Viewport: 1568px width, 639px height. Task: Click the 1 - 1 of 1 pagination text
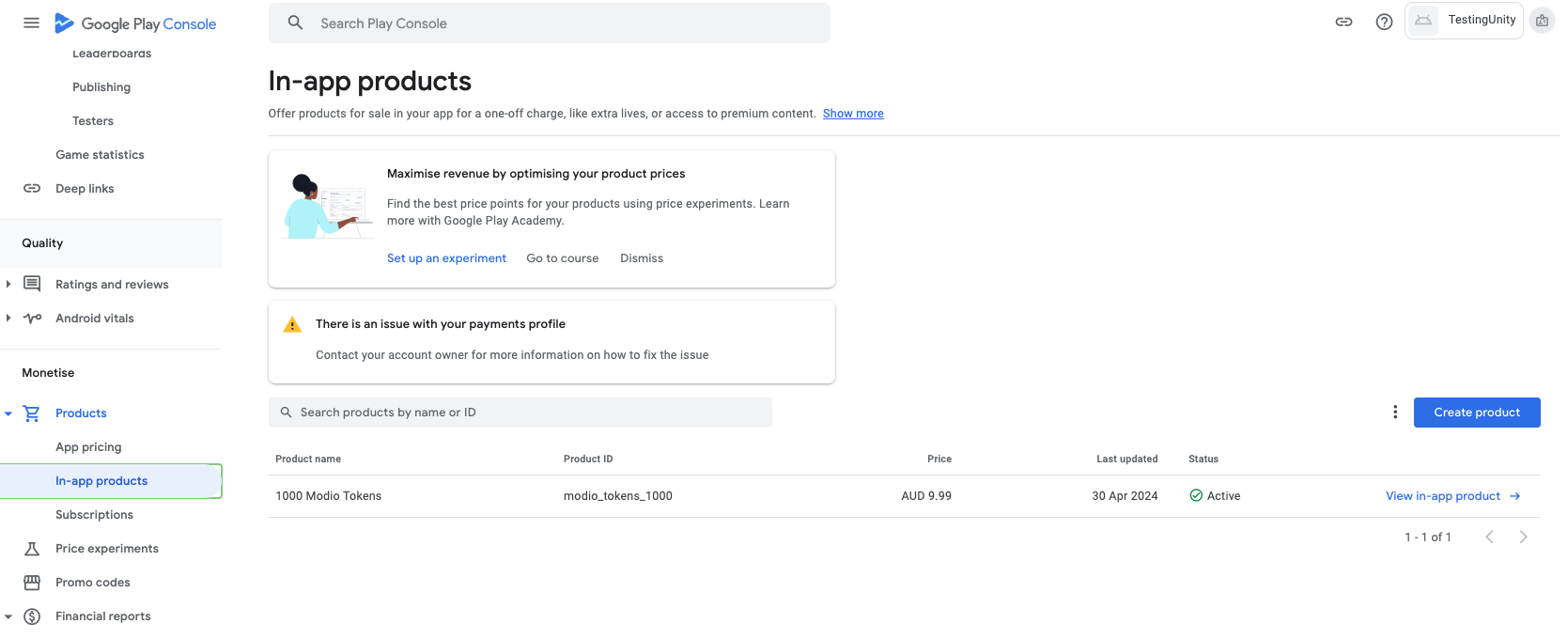pyautogui.click(x=1428, y=537)
